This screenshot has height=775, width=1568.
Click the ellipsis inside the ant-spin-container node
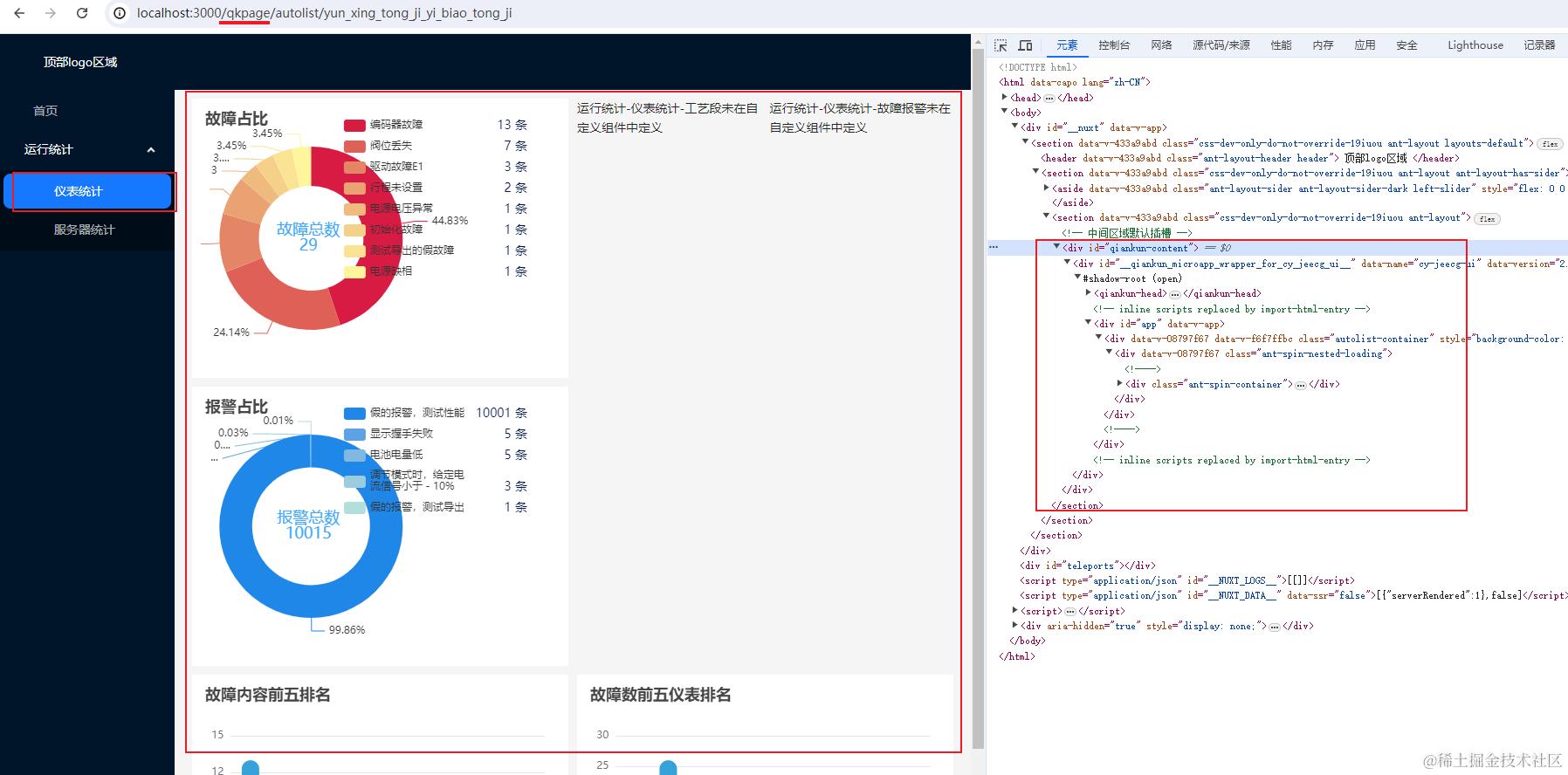(x=1301, y=385)
